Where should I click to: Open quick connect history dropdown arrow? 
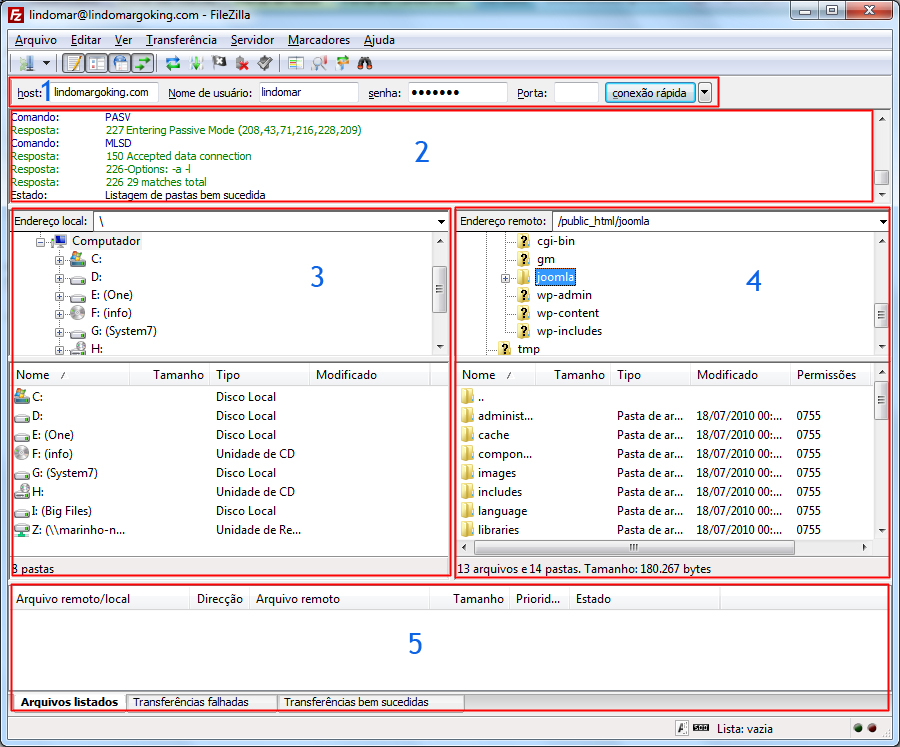tap(705, 92)
